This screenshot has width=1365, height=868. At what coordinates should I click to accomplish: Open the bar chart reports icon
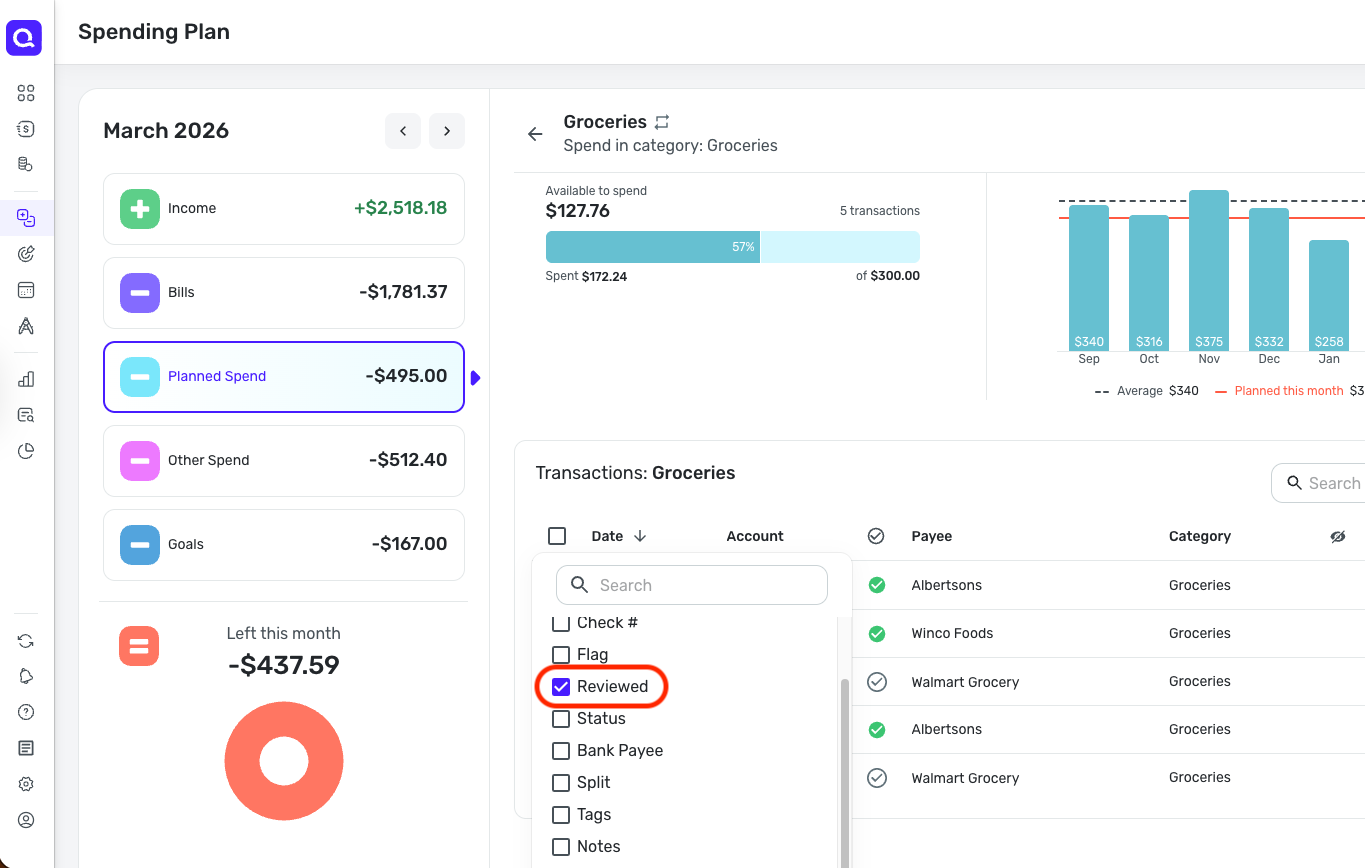[26, 379]
